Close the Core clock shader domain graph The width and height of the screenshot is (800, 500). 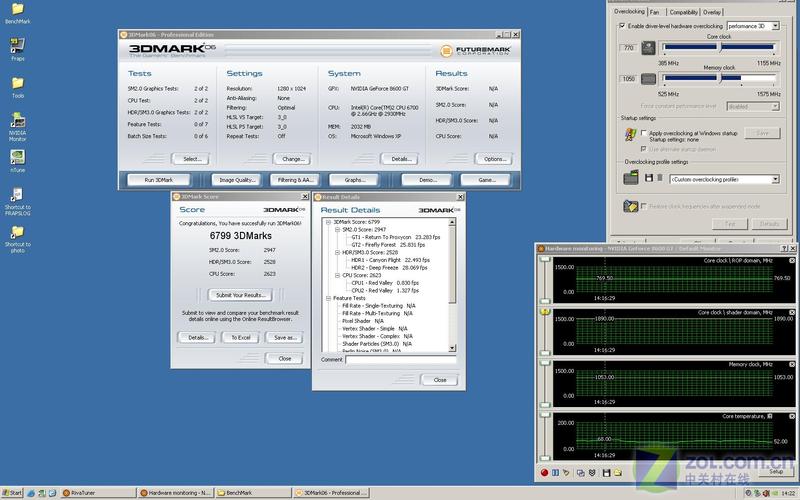(792, 313)
